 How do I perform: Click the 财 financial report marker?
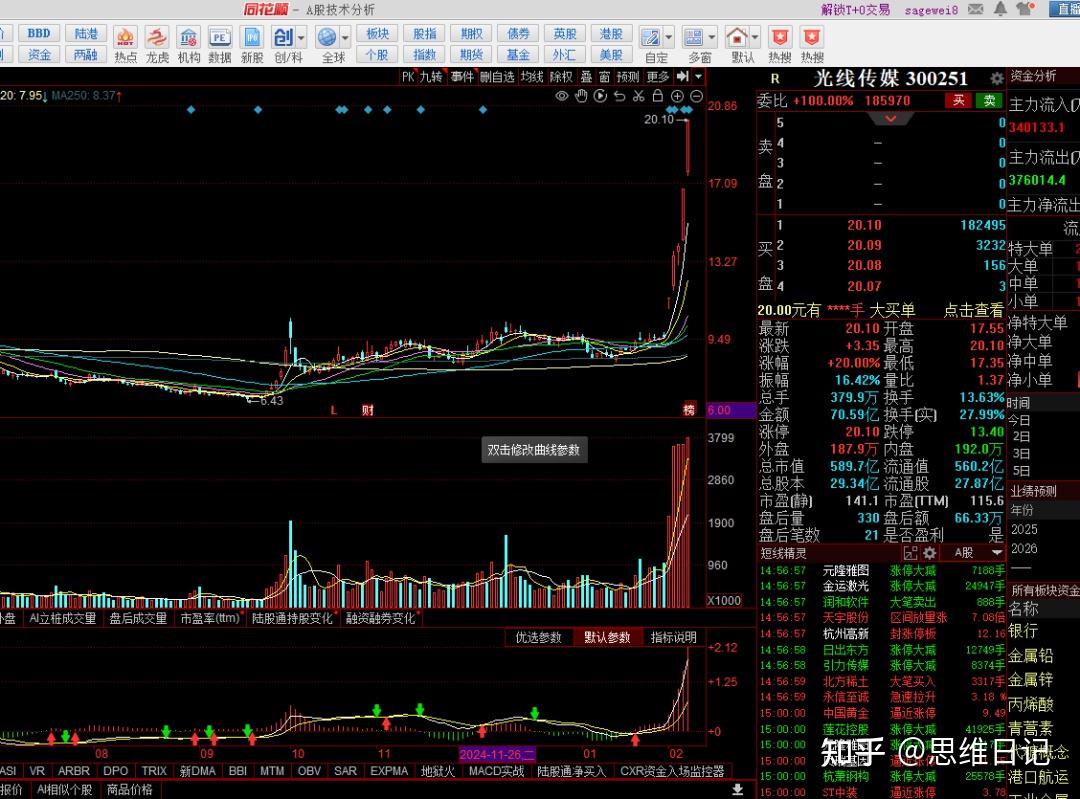point(368,411)
